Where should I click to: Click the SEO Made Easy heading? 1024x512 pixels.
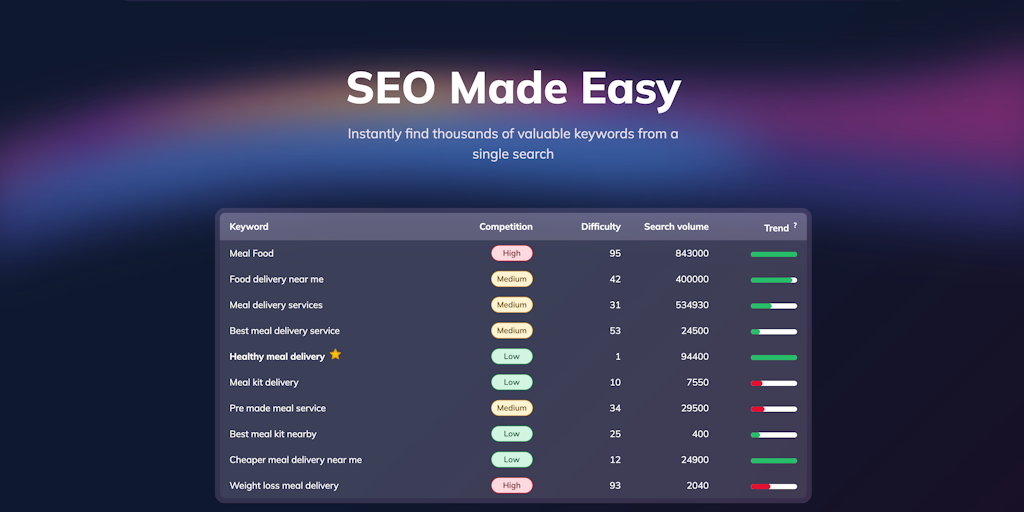[513, 89]
